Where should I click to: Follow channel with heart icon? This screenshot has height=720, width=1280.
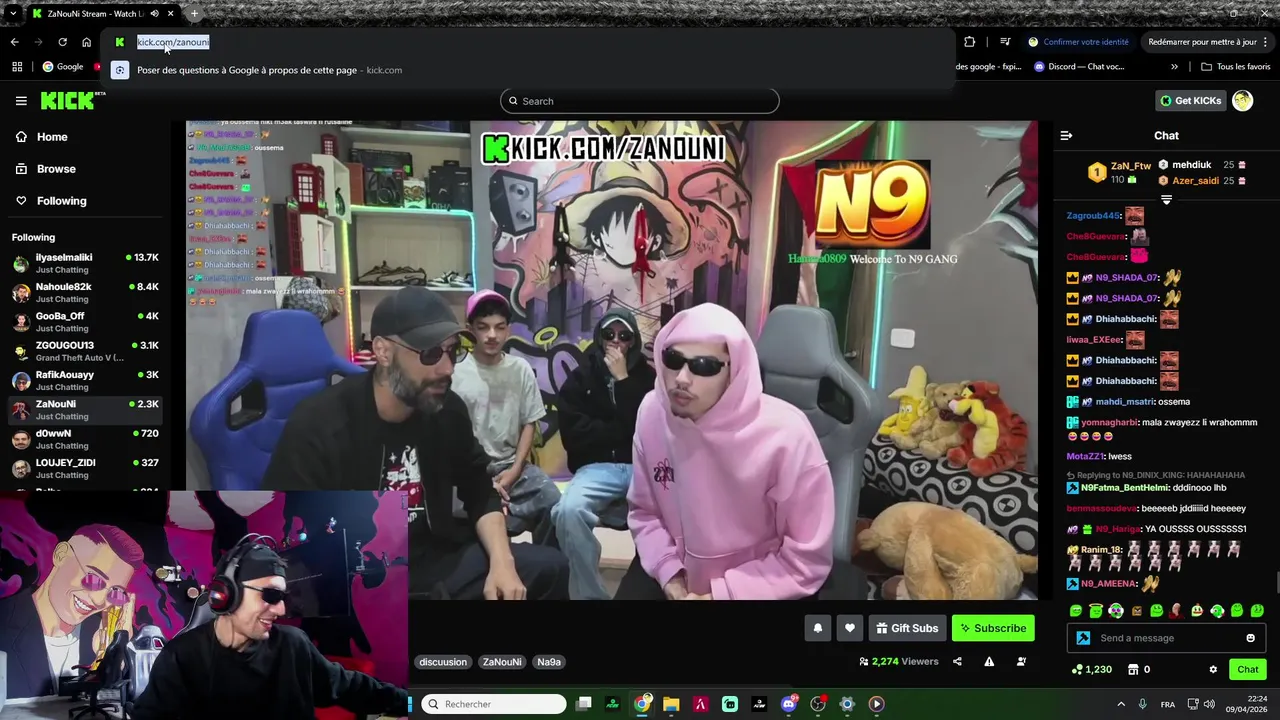click(850, 628)
